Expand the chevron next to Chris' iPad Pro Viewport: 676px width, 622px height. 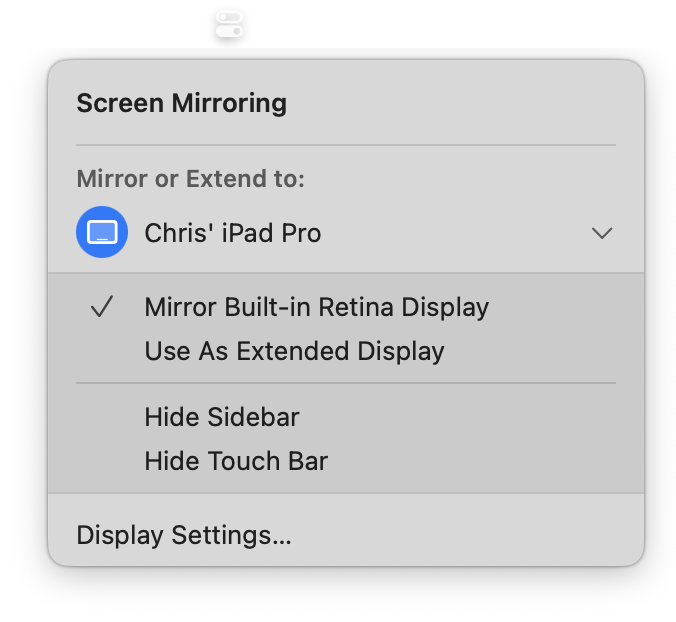point(601,233)
